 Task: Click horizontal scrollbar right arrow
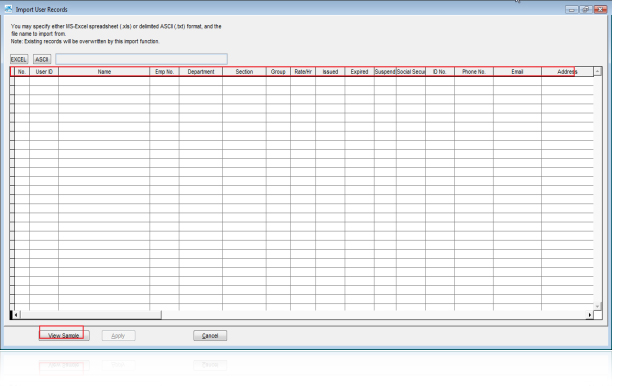(590, 315)
